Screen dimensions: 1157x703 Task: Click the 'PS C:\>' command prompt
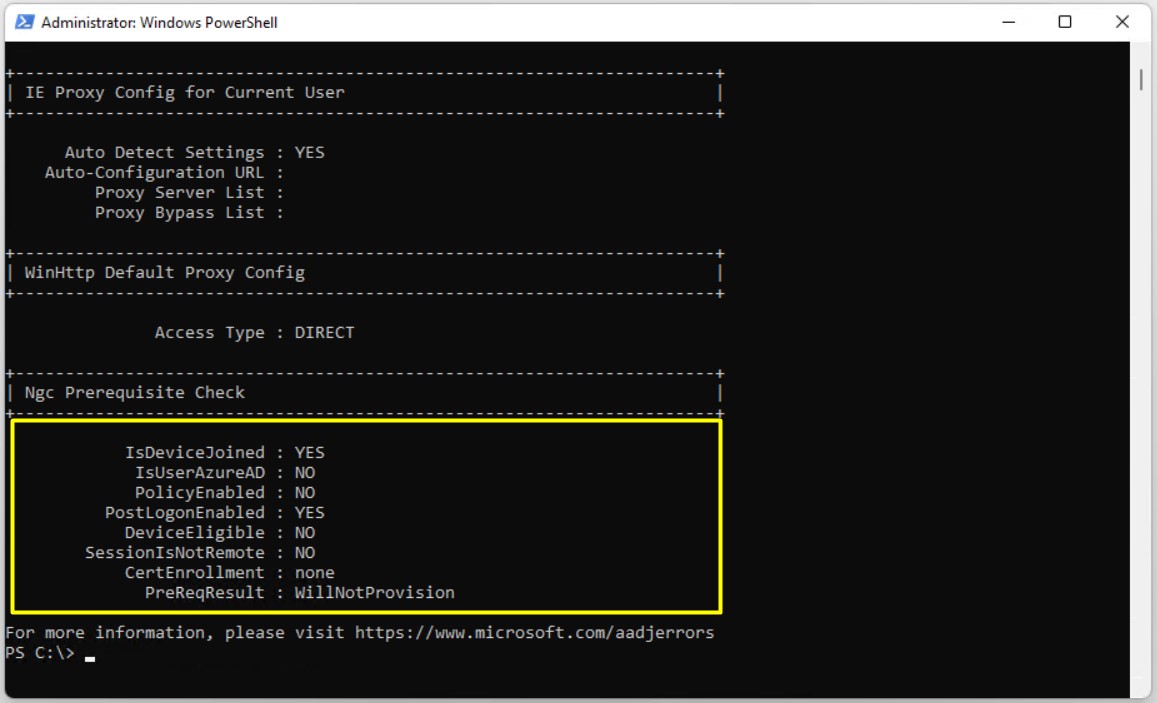click(40, 653)
